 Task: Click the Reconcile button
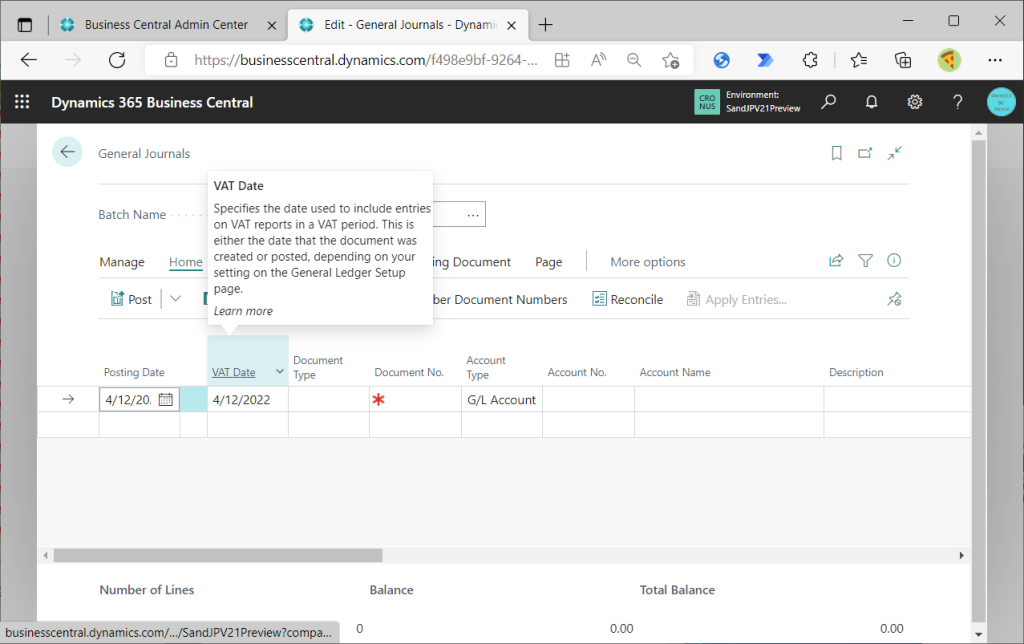tap(628, 299)
